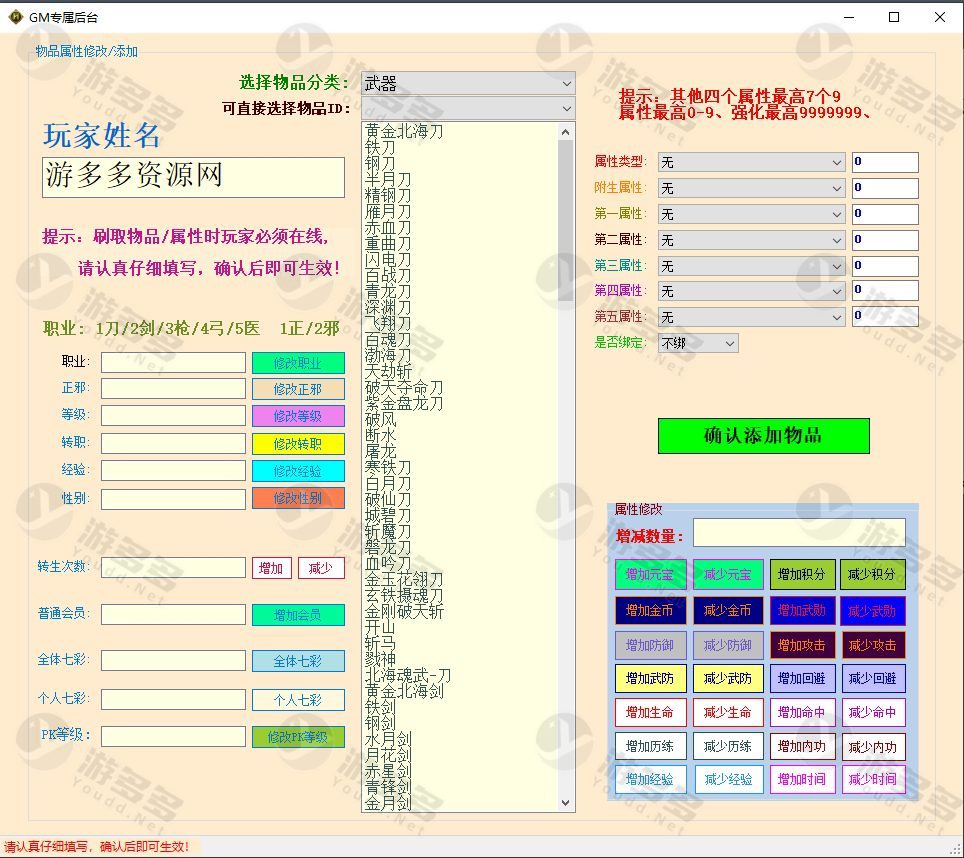The image size is (964, 858).
Task: Expand the 可直接选择物品ID combo box
Action: (468, 109)
